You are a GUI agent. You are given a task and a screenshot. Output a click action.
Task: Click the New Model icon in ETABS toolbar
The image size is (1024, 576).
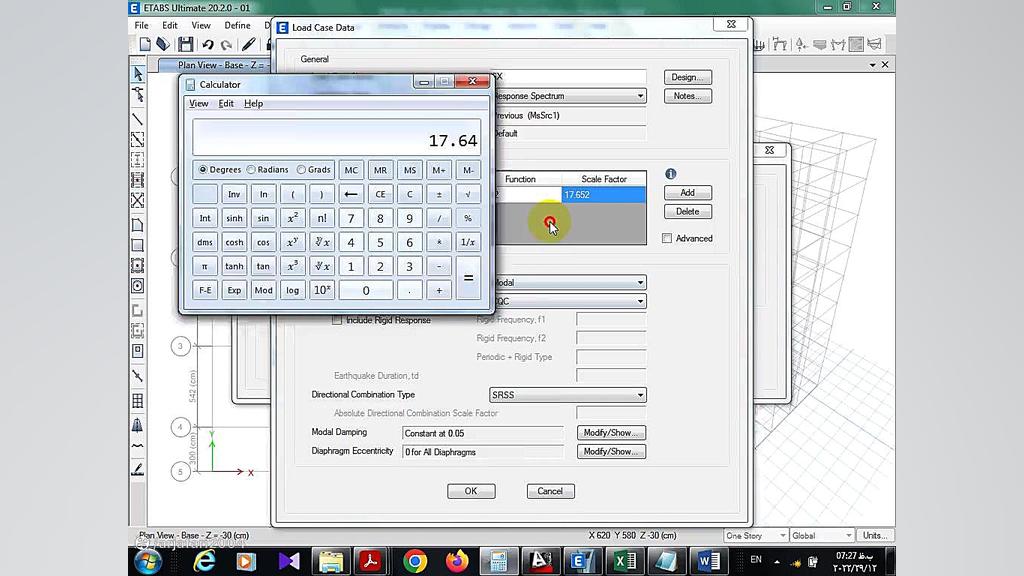tap(145, 44)
